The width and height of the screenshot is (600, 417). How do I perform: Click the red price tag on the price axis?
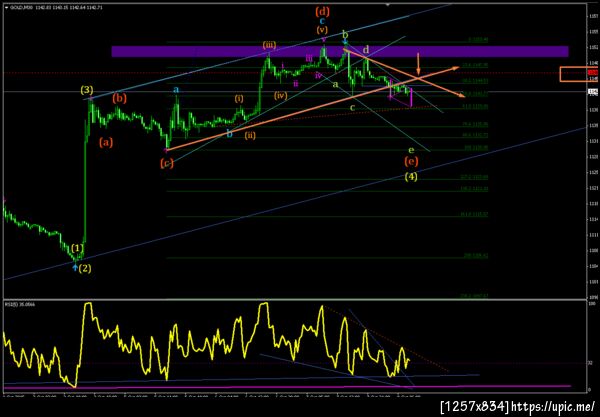click(592, 72)
